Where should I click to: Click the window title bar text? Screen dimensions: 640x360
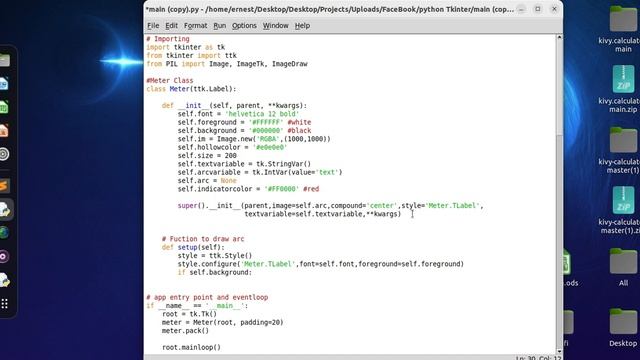point(330,9)
